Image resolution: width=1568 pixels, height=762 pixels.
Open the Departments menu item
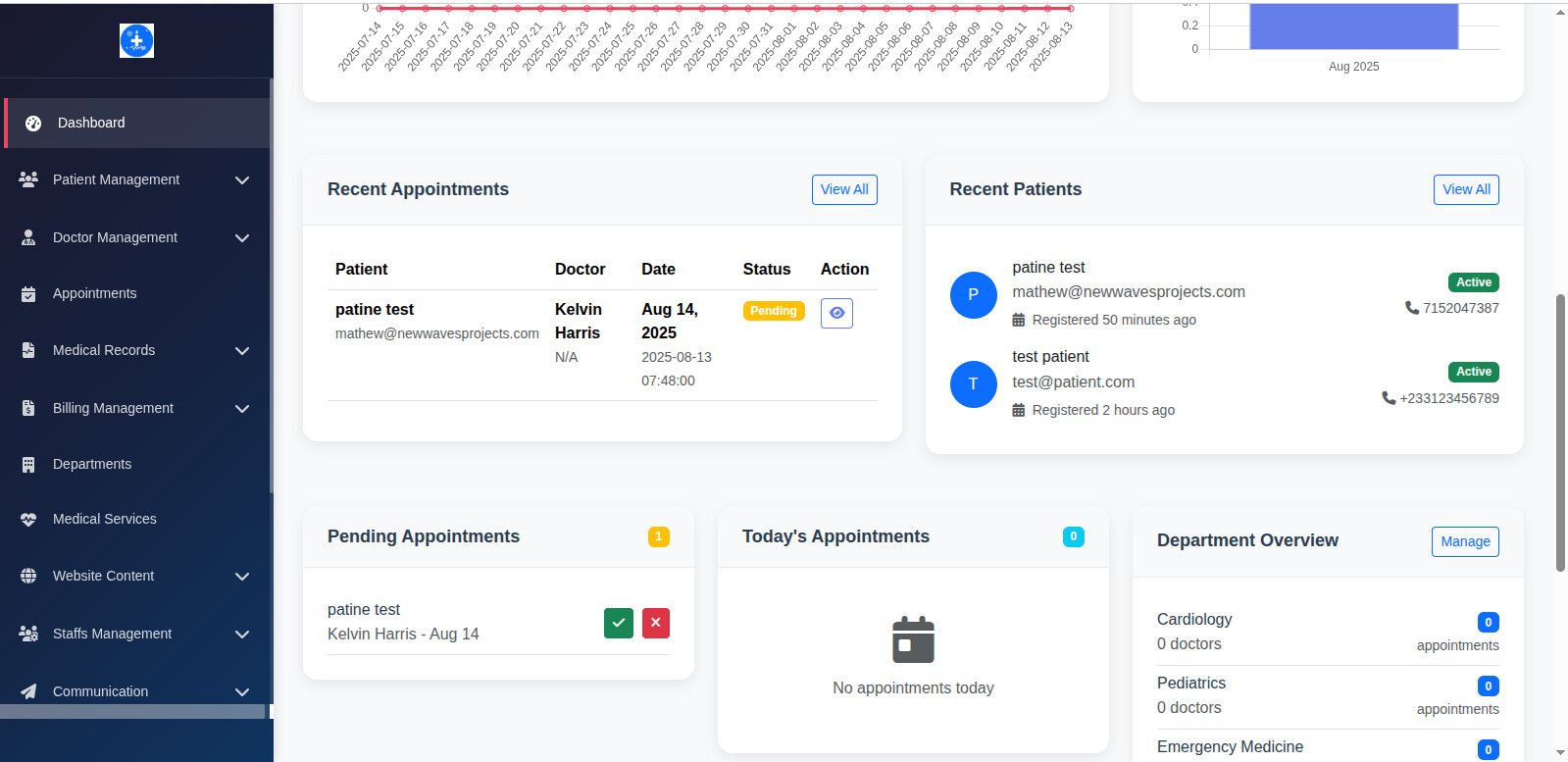coord(135,464)
